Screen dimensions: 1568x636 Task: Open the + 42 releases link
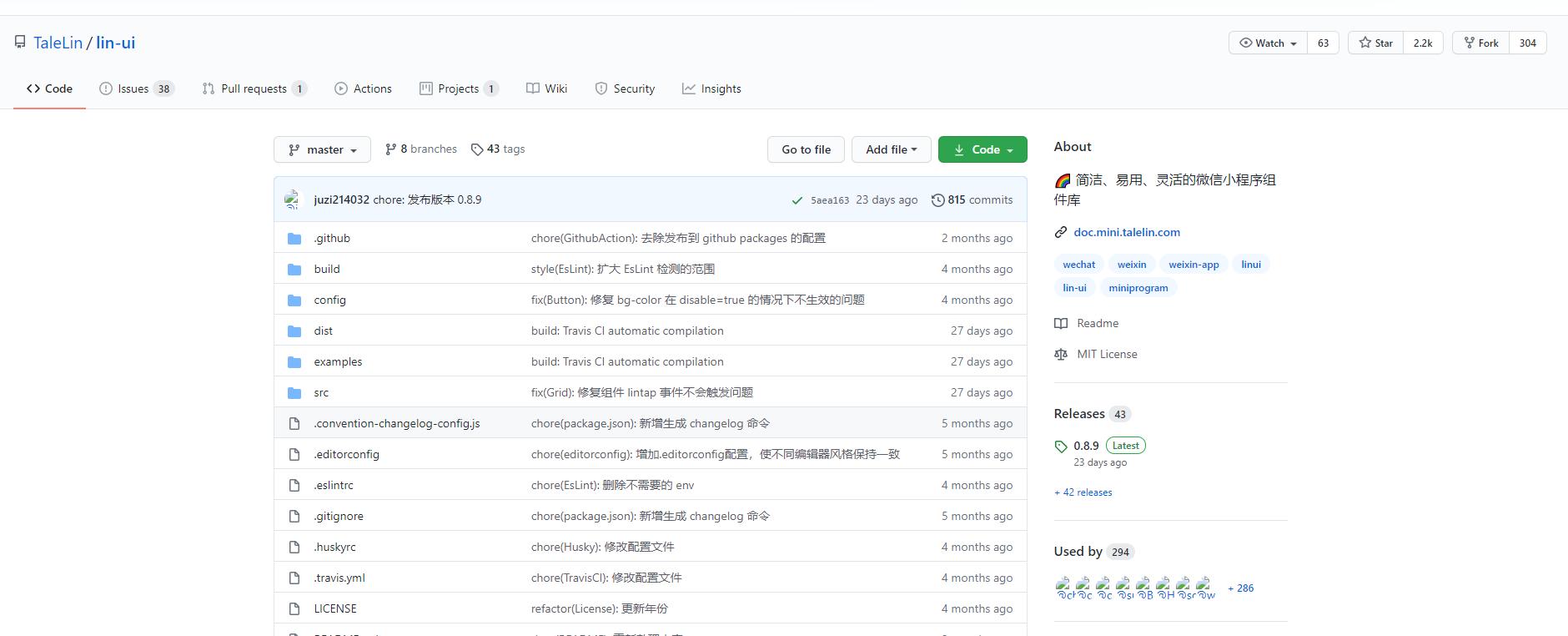(1083, 492)
